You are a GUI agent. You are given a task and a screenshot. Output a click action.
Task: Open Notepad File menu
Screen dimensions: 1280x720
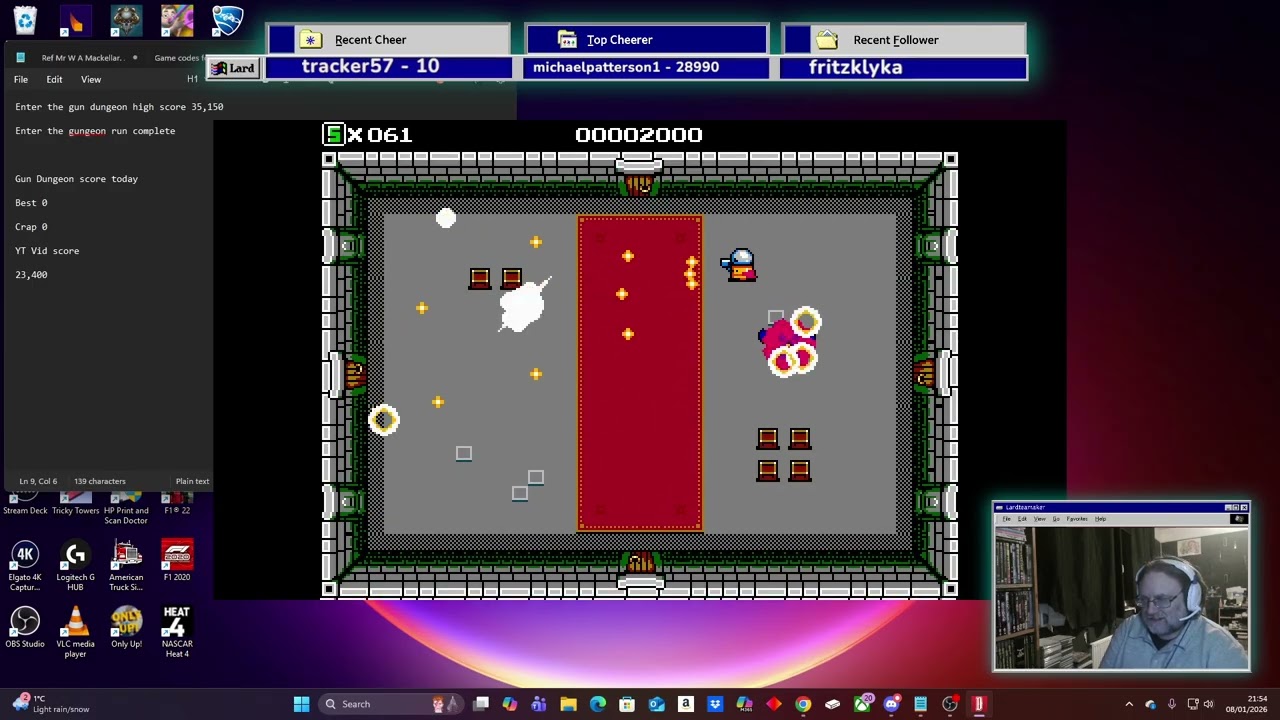tap(21, 80)
